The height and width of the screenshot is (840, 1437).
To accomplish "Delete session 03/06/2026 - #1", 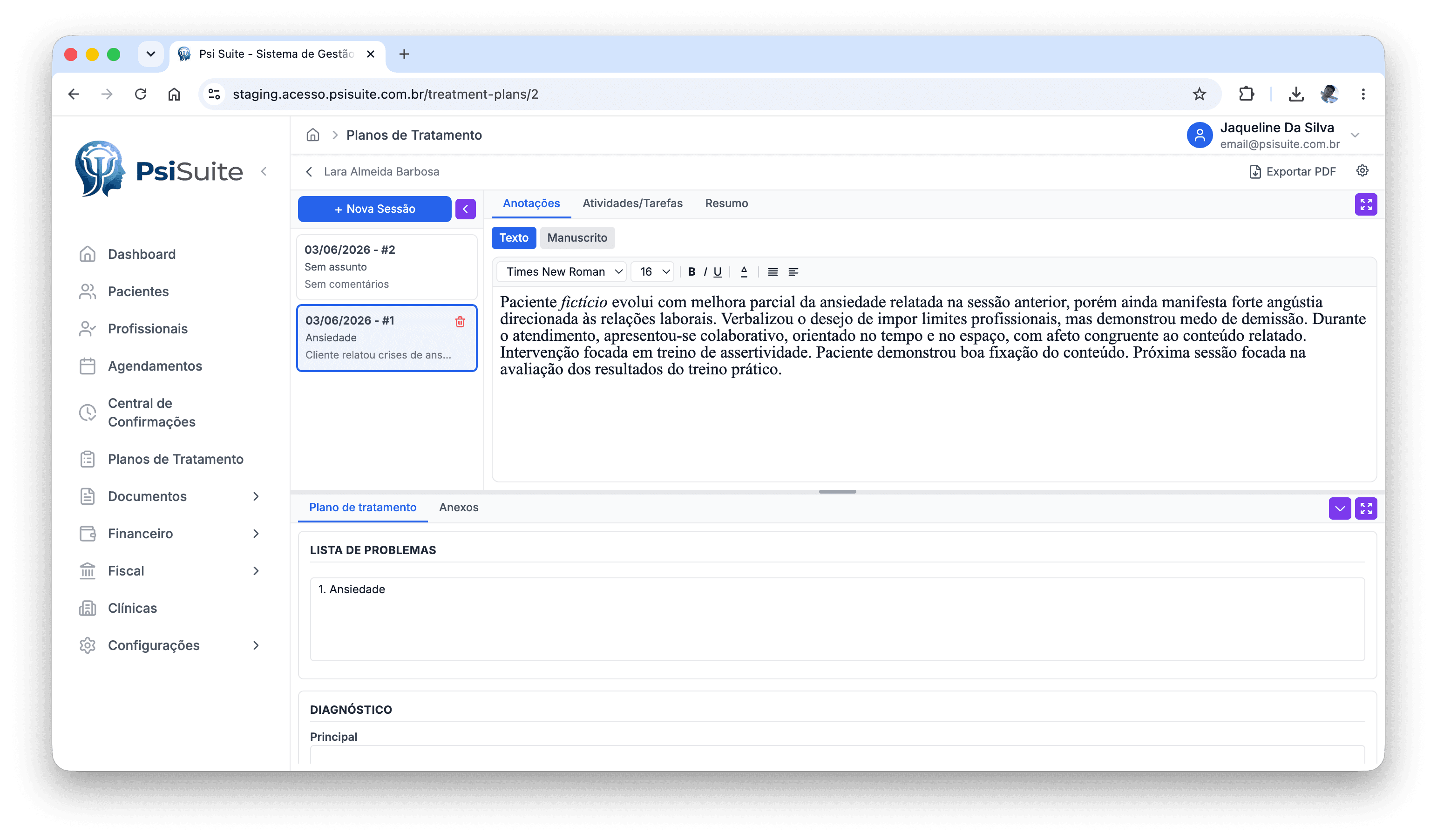I will (x=460, y=322).
